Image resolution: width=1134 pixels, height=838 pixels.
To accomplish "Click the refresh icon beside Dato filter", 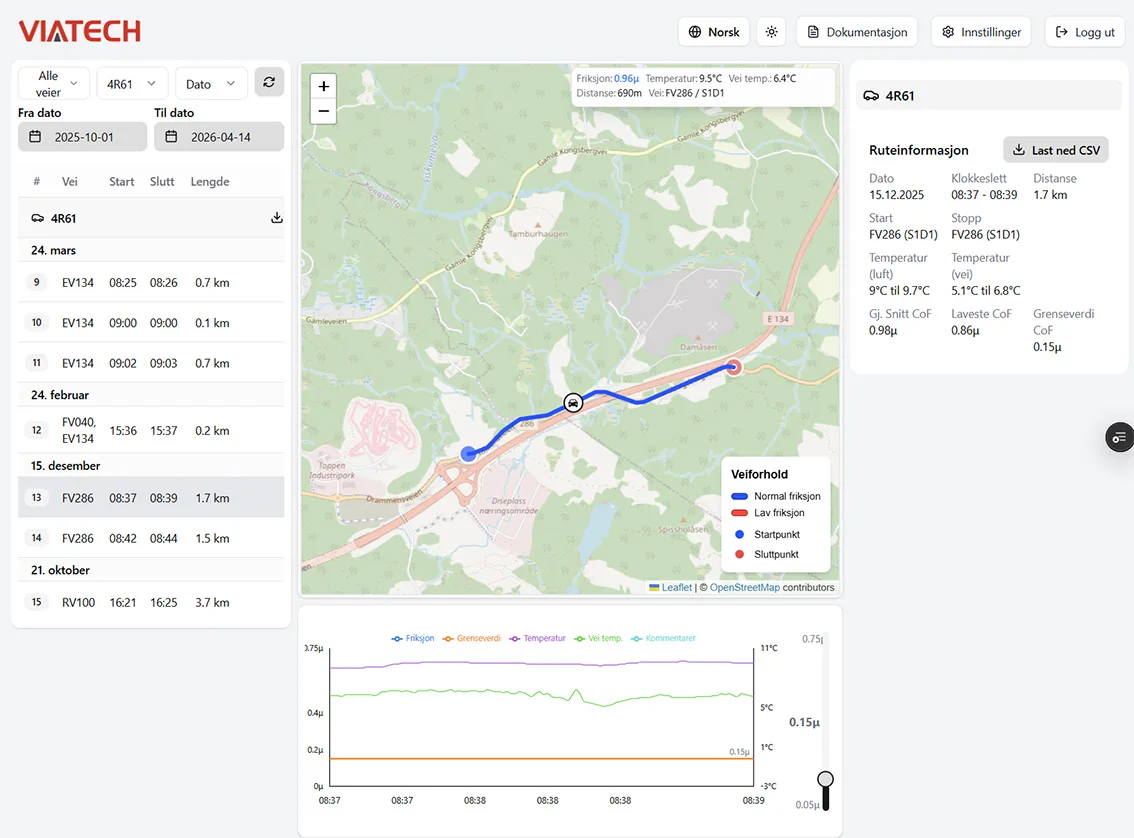I will (269, 83).
